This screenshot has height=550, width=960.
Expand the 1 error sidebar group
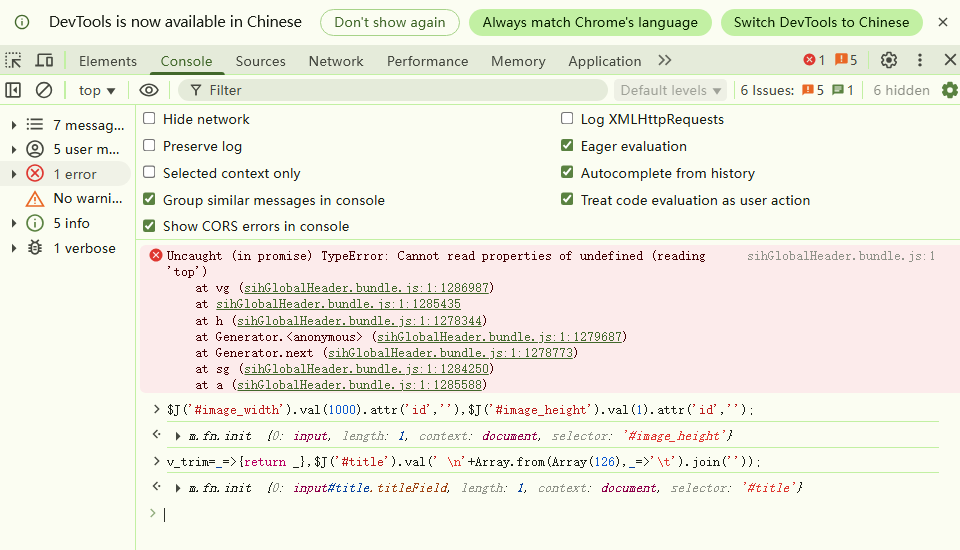13,174
